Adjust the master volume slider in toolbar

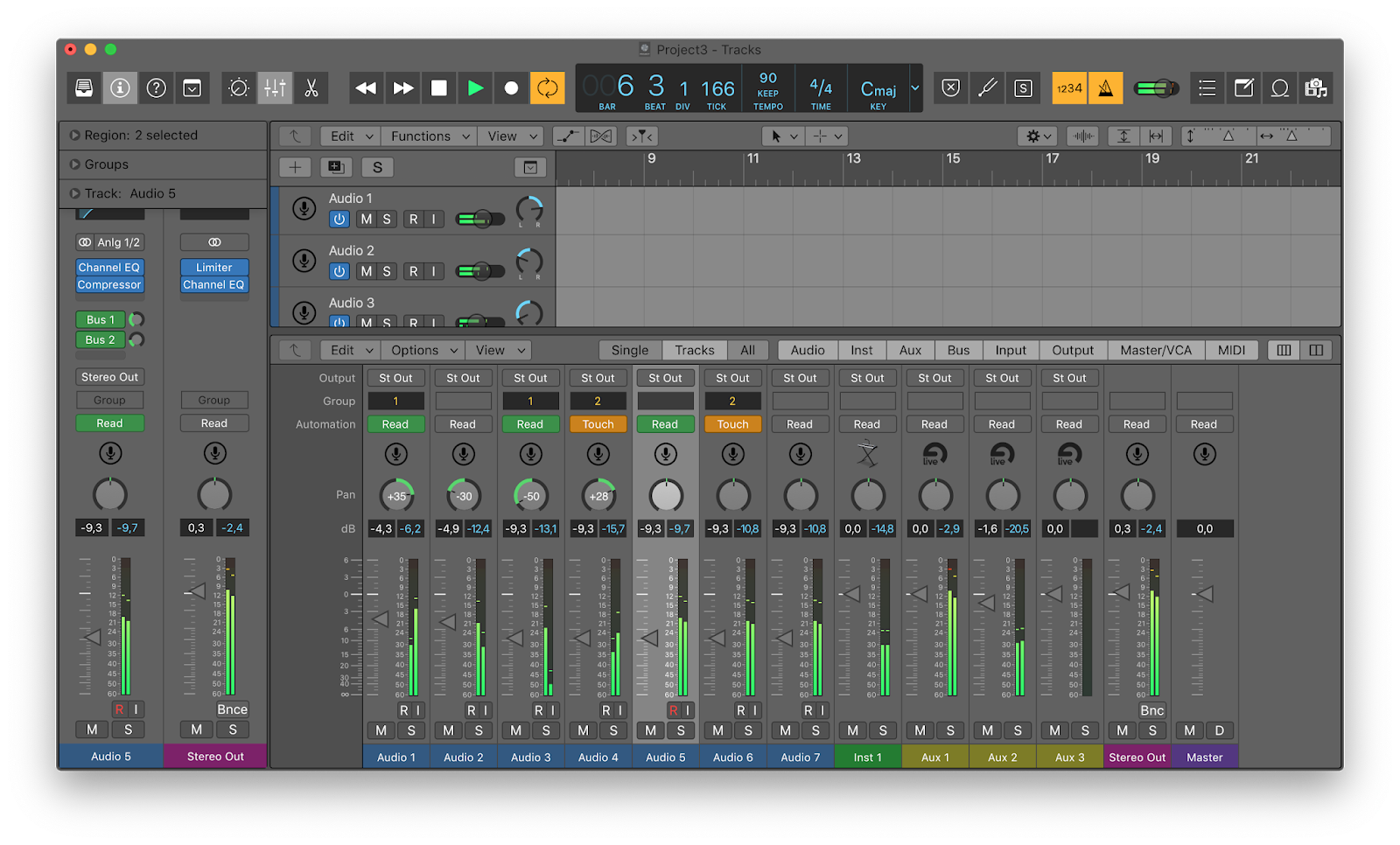1157,88
